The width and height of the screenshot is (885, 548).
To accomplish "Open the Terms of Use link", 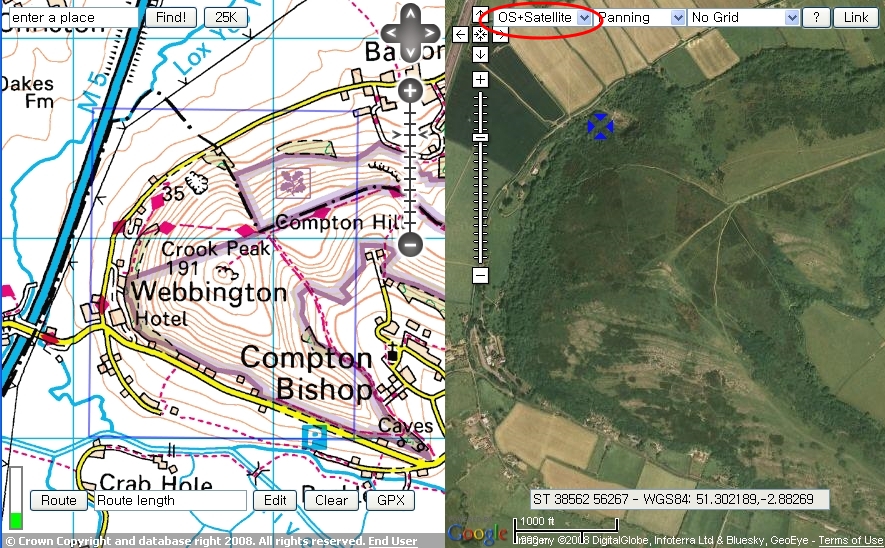I will (851, 541).
